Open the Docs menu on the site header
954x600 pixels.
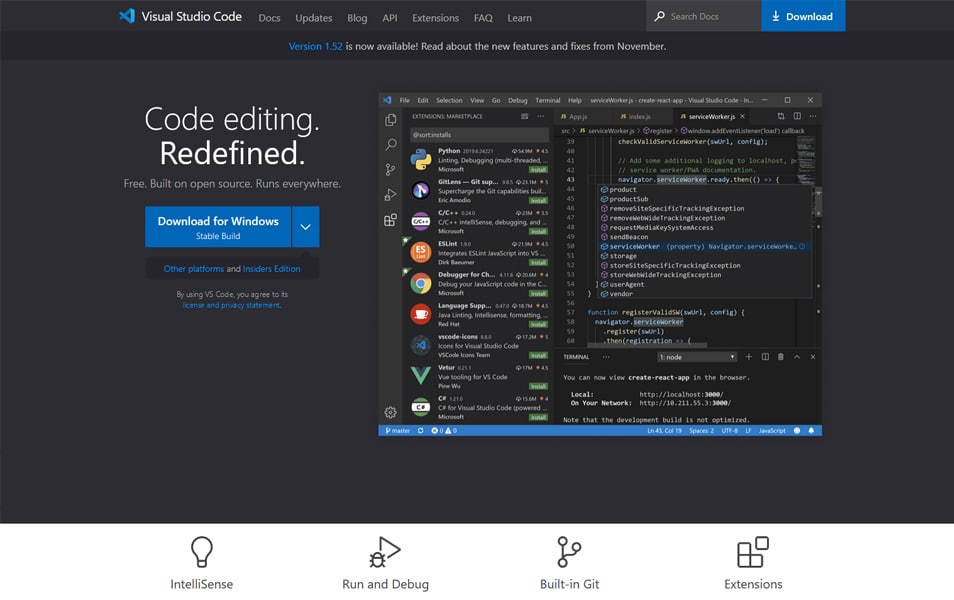point(268,17)
